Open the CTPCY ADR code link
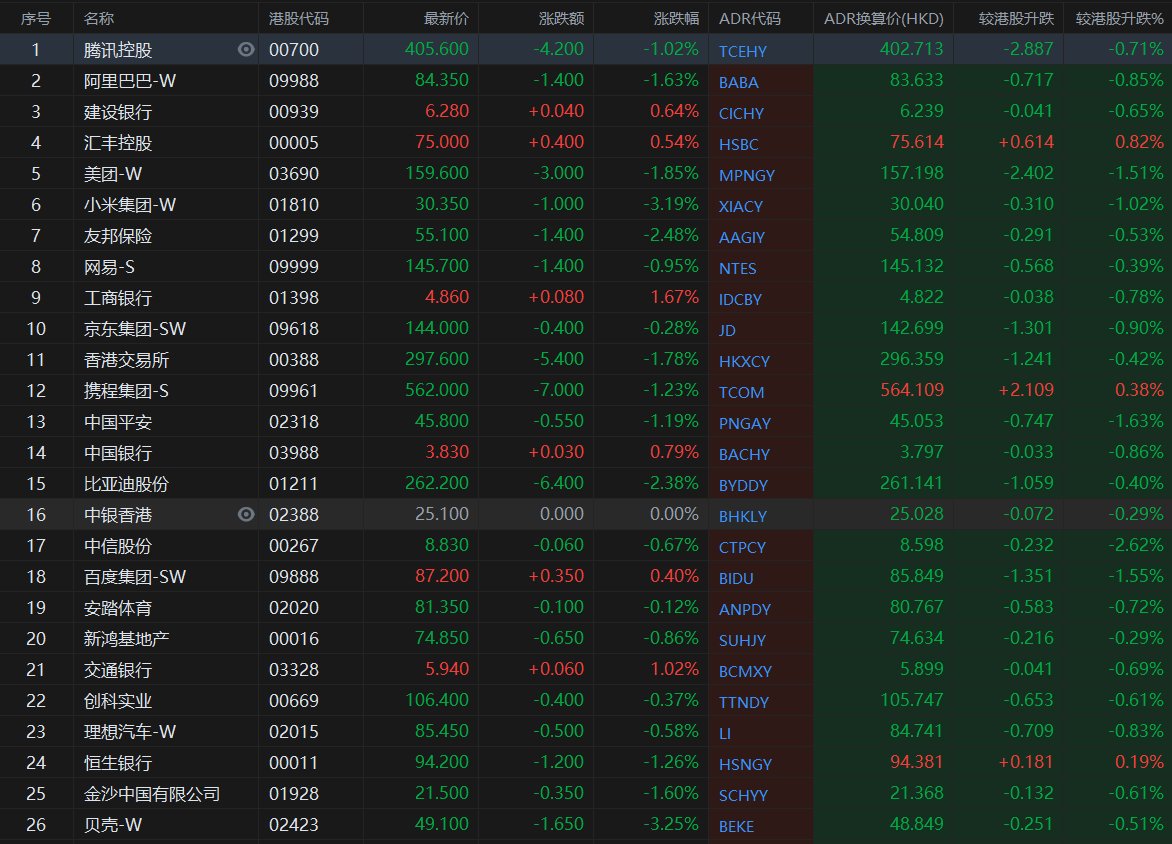Viewport: 1172px width, 844px height. (742, 547)
